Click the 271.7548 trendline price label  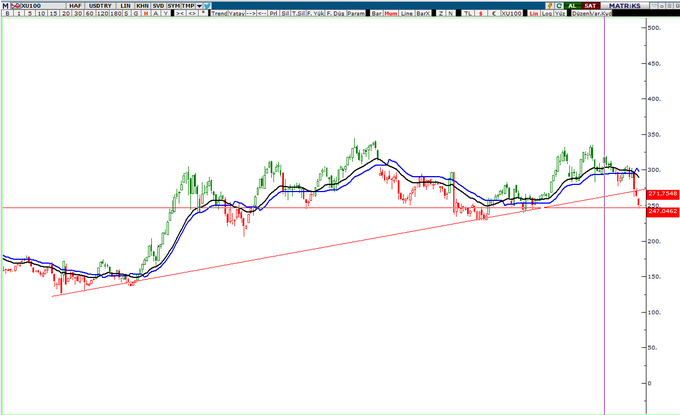pos(662,194)
